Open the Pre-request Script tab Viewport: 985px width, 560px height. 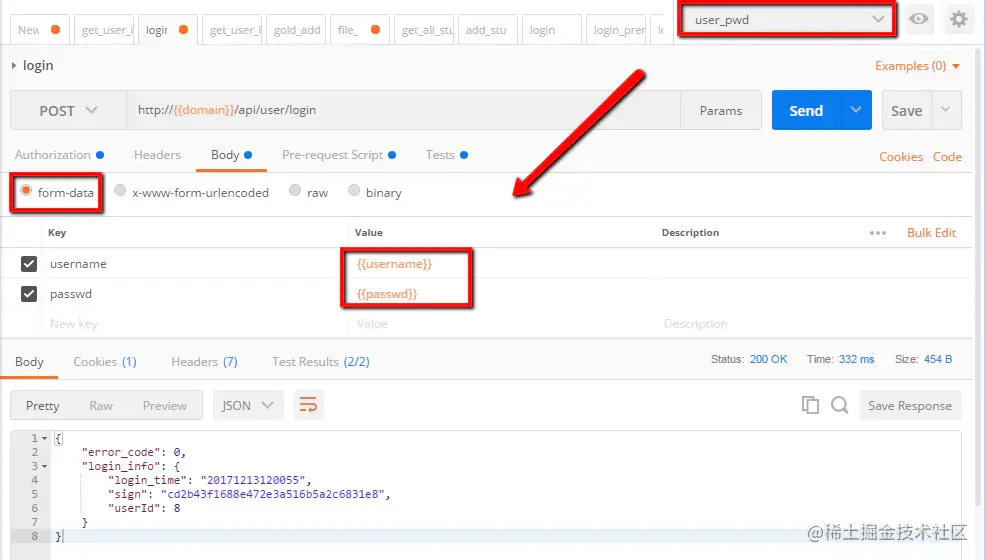(x=339, y=155)
